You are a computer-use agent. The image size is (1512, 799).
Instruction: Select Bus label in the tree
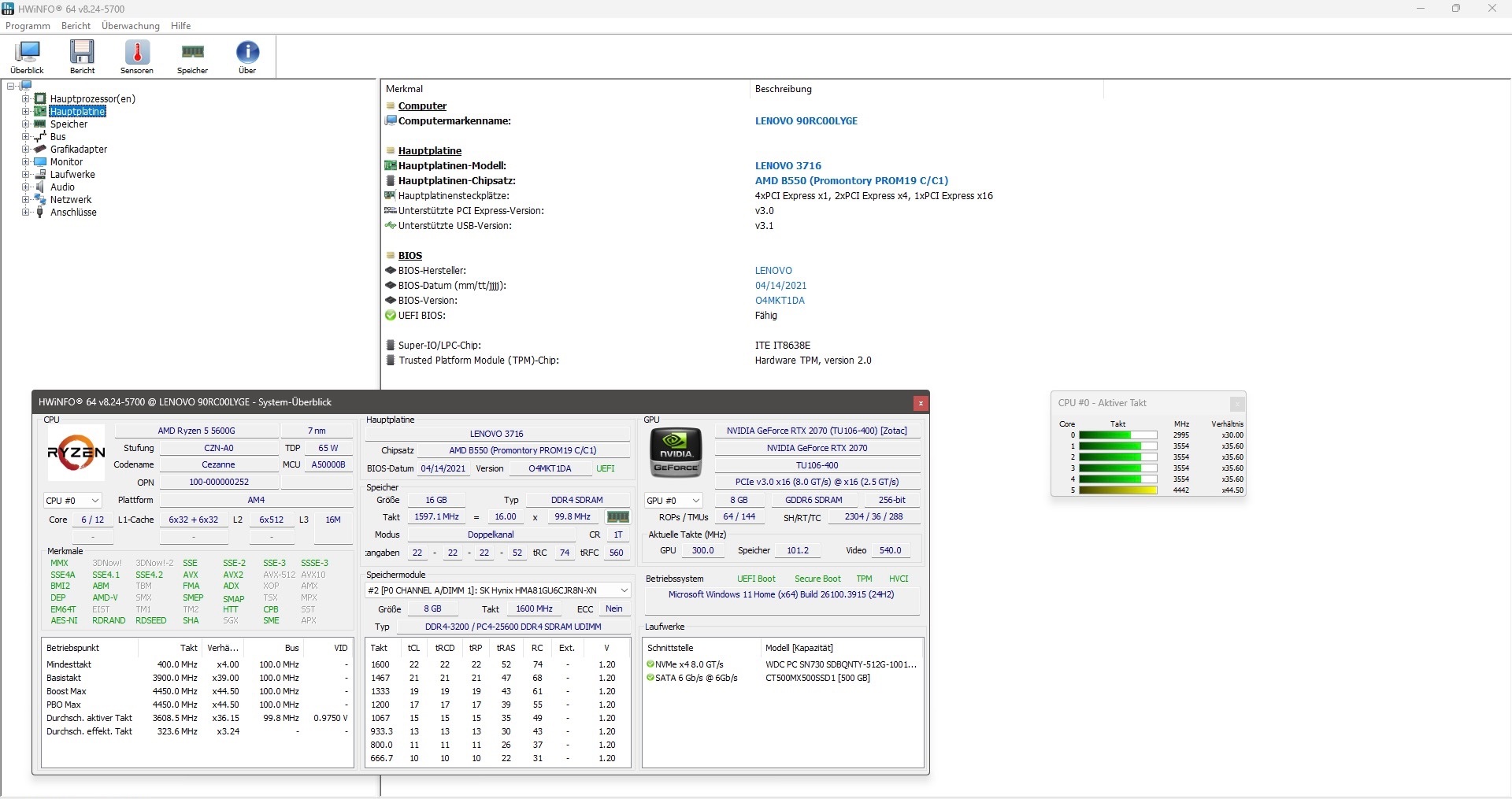coord(58,136)
